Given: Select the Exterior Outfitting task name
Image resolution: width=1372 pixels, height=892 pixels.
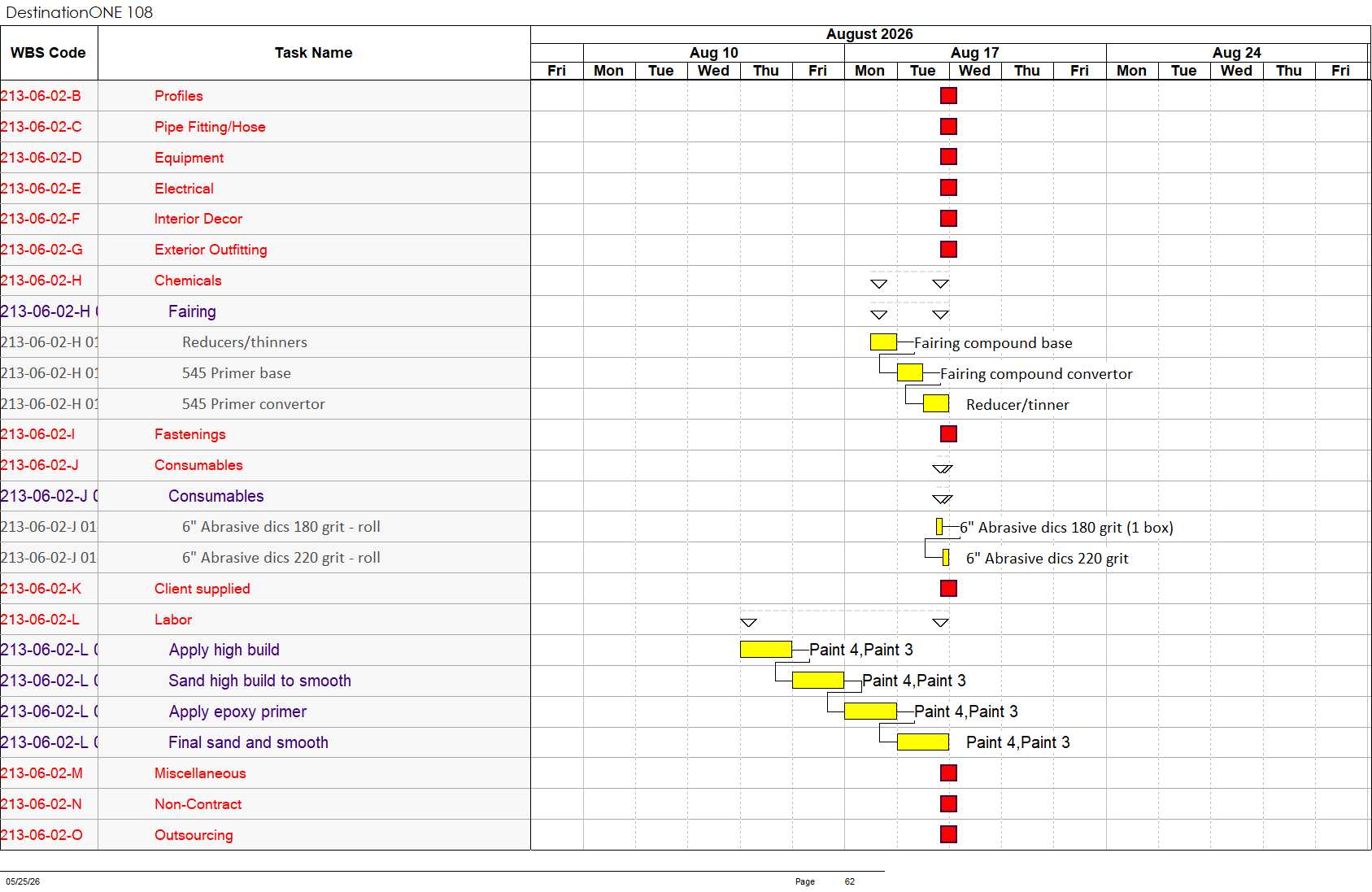Looking at the screenshot, I should pos(211,250).
